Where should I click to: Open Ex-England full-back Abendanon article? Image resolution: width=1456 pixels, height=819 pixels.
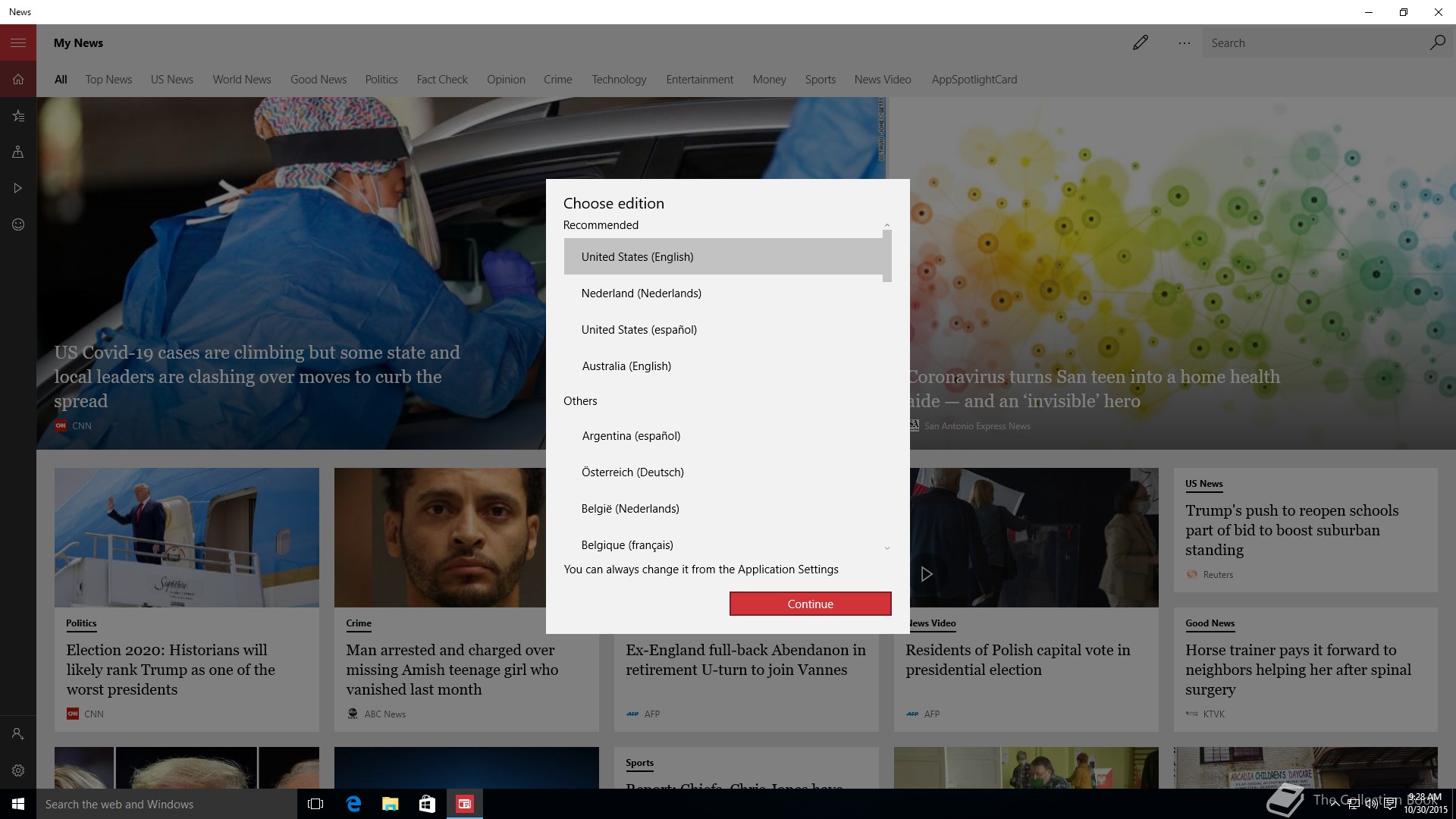tap(745, 660)
